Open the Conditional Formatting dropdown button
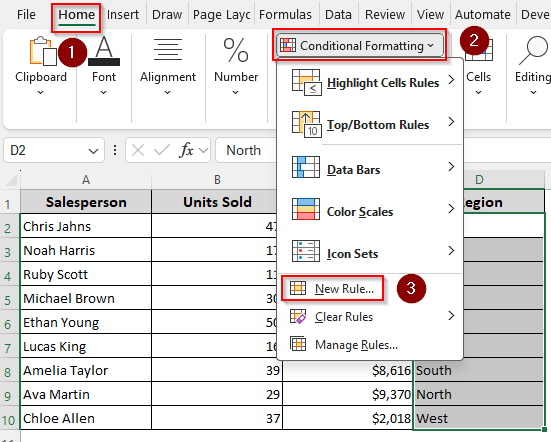Image resolution: width=551 pixels, height=442 pixels. coord(359,45)
